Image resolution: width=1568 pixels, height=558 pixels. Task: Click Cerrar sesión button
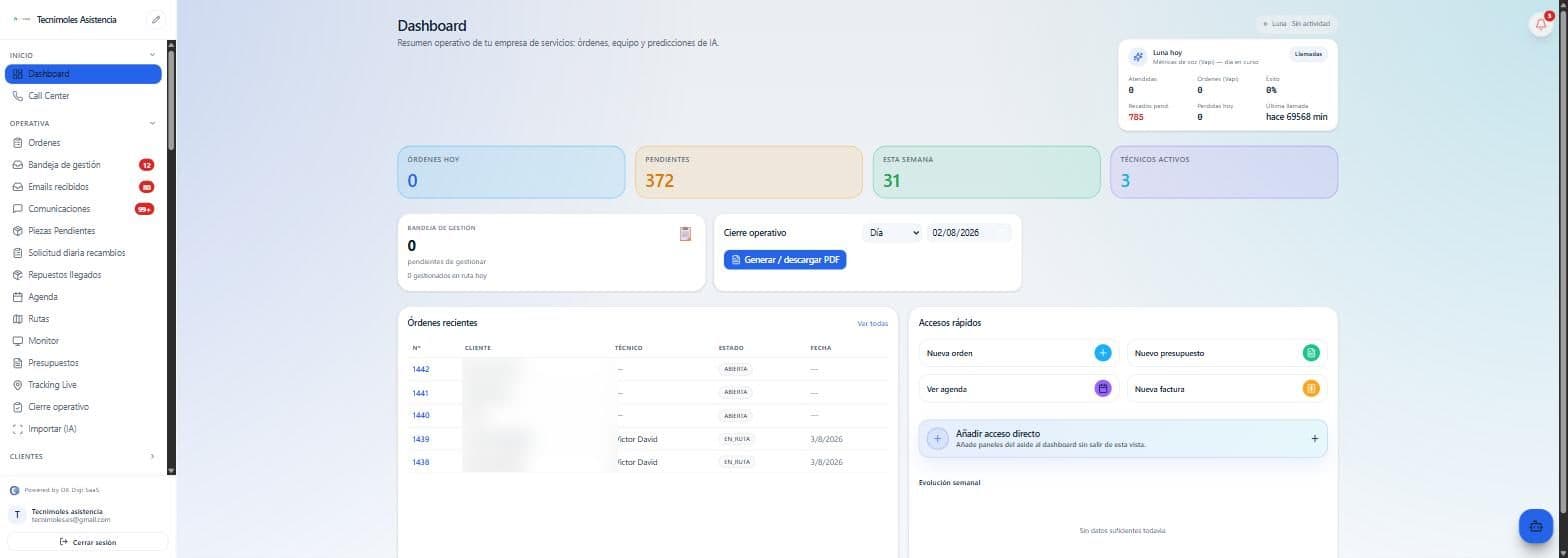(88, 542)
